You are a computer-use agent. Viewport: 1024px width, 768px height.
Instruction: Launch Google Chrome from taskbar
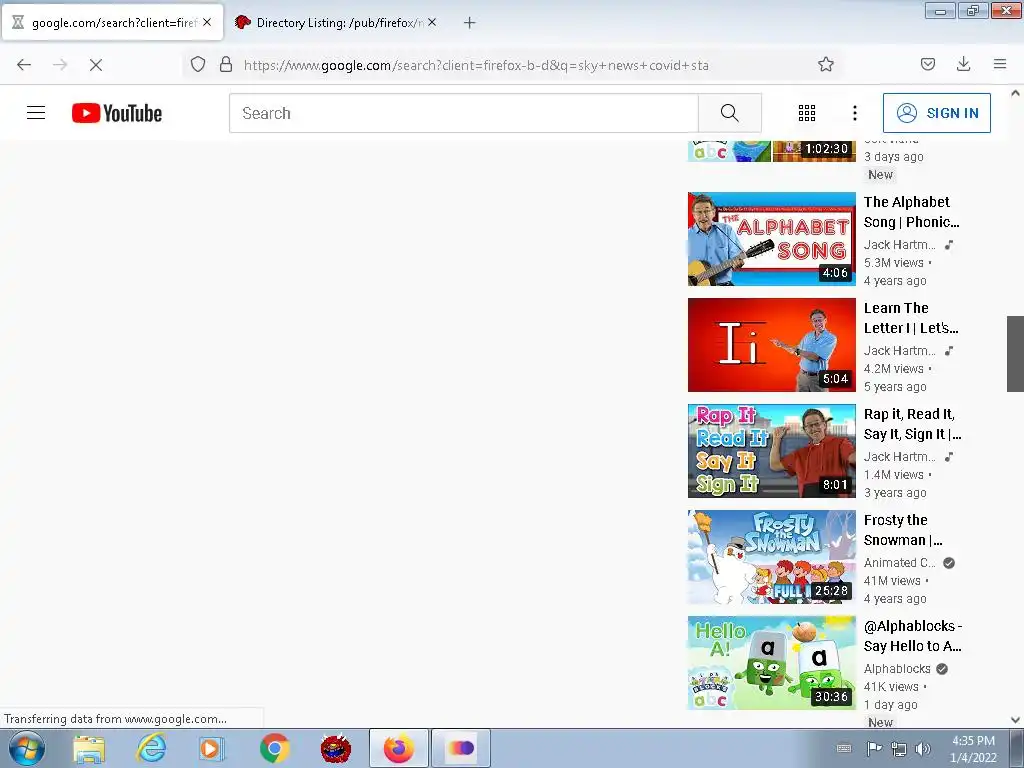[x=274, y=748]
